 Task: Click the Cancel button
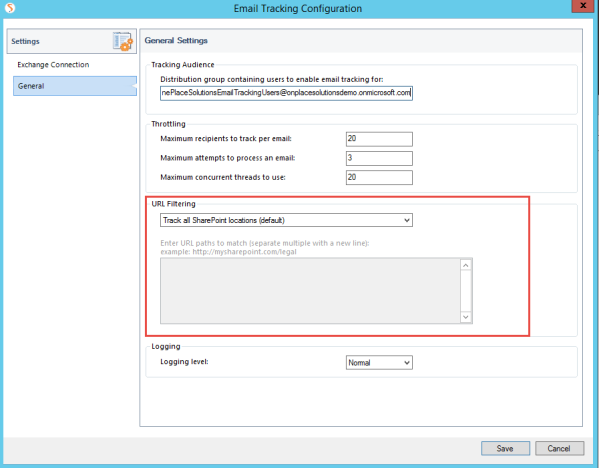(559, 449)
